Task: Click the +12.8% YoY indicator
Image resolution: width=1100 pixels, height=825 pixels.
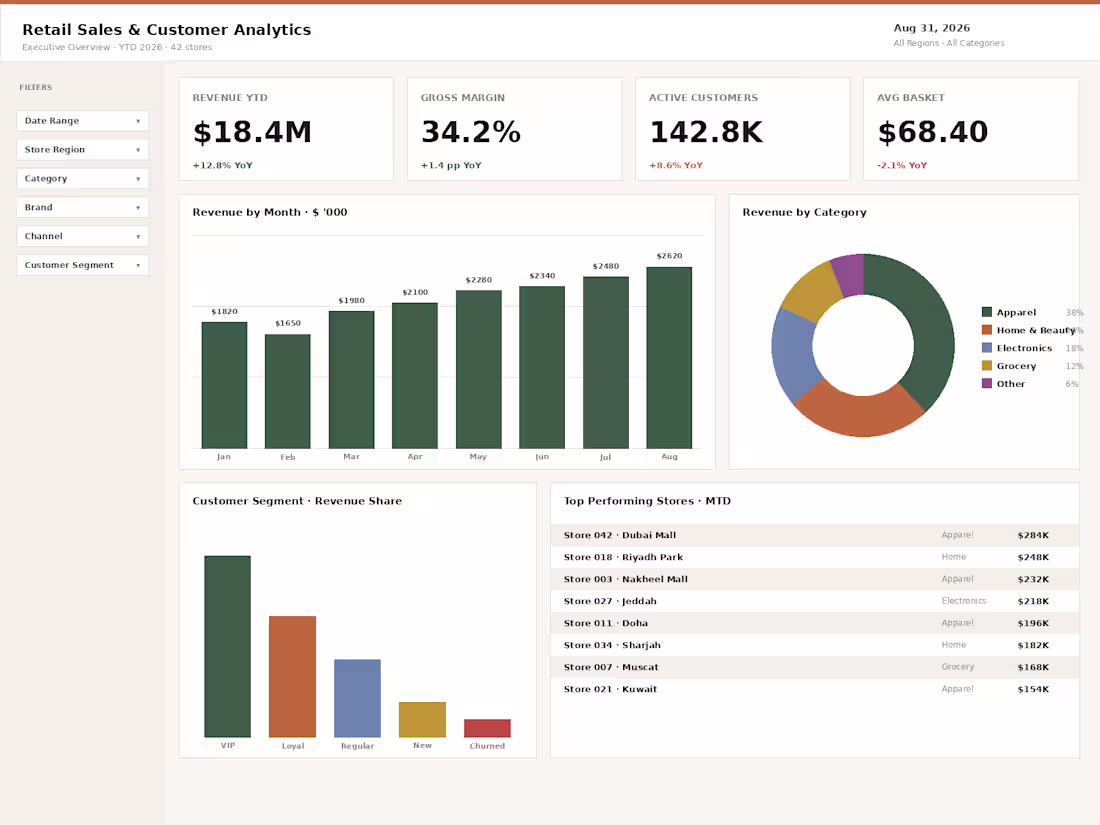Action: point(222,166)
